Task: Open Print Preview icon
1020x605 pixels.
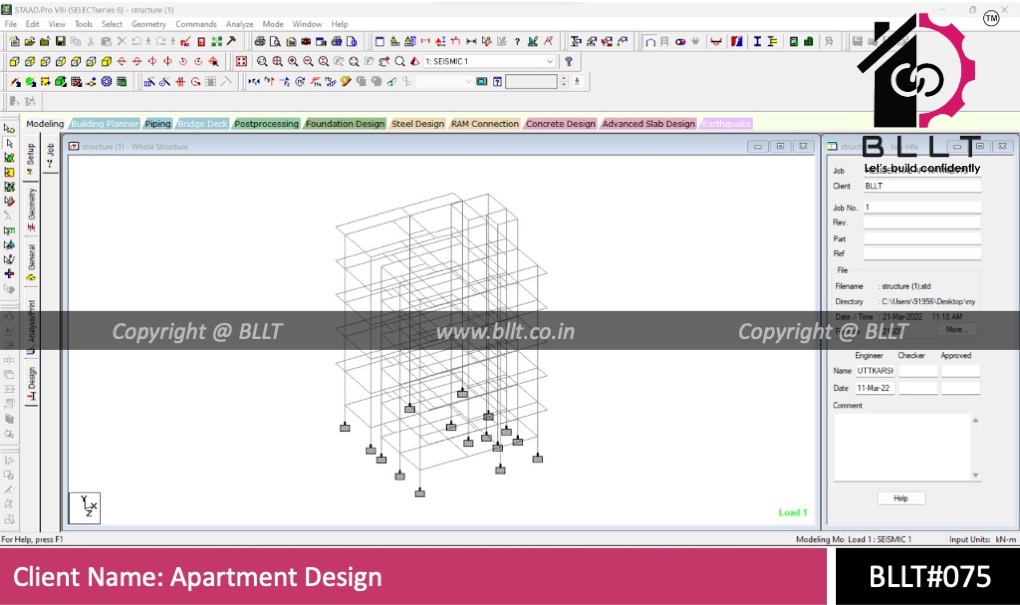Action: [x=275, y=42]
